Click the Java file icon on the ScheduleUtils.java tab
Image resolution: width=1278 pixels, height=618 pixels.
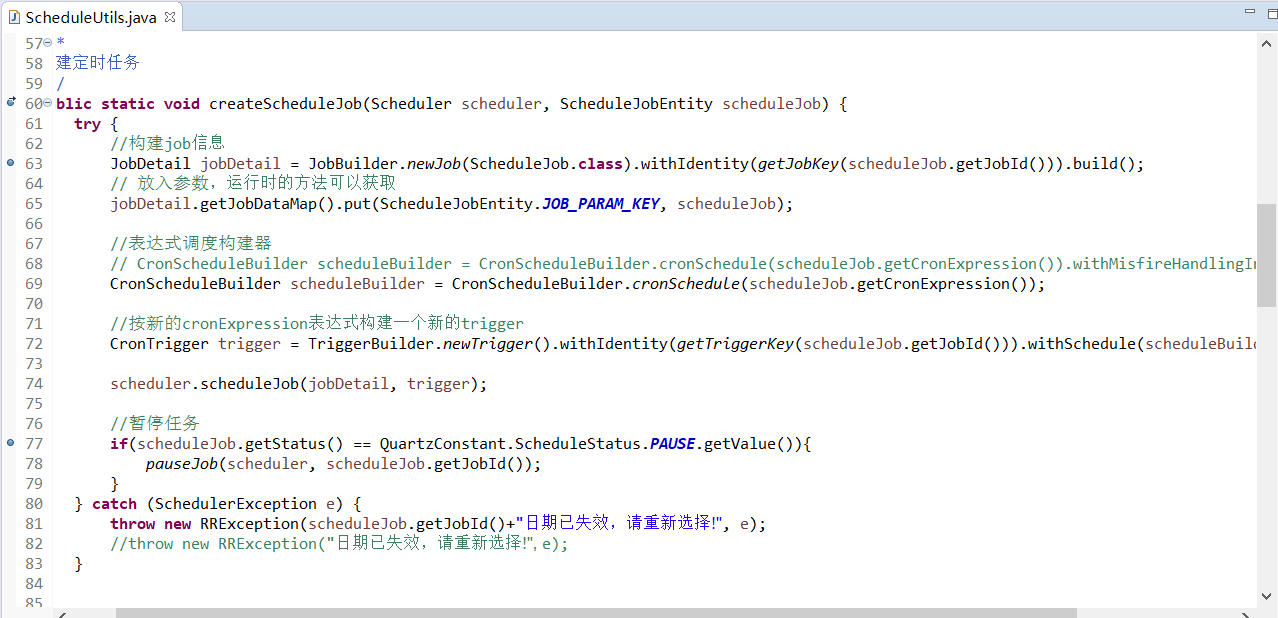coord(14,16)
